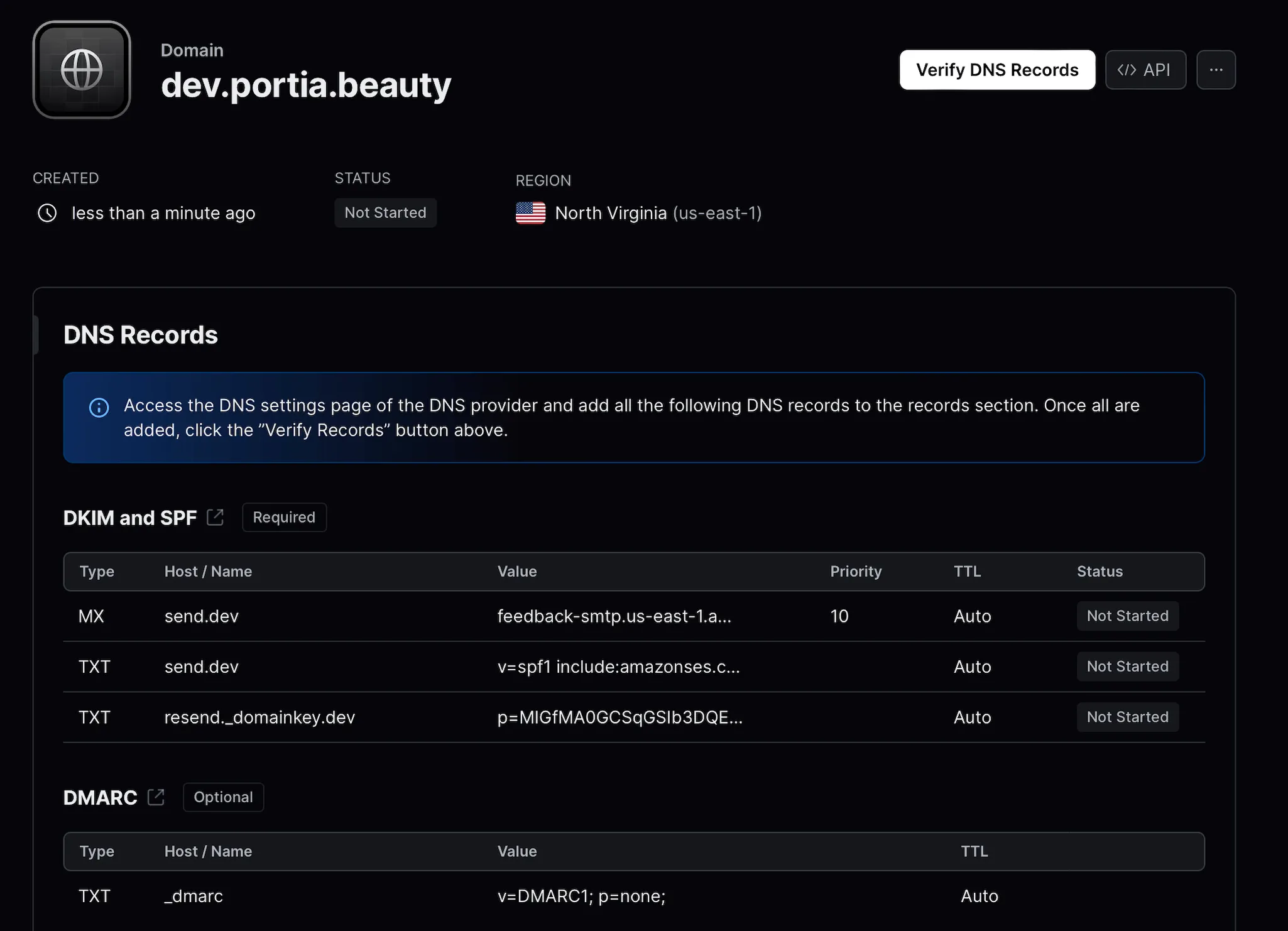The width and height of the screenshot is (1288, 931).
Task: Click the info icon in the blue banner
Action: pyautogui.click(x=99, y=407)
